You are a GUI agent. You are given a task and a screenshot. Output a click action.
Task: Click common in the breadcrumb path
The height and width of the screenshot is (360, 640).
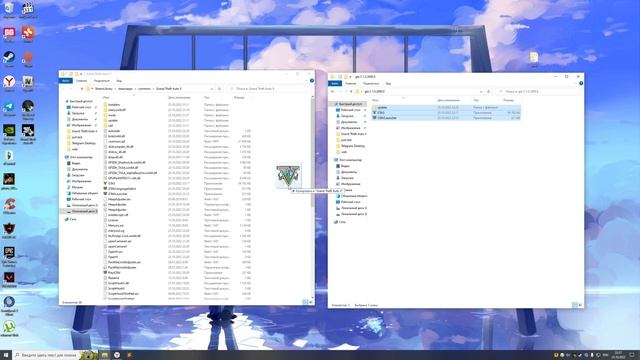144,89
